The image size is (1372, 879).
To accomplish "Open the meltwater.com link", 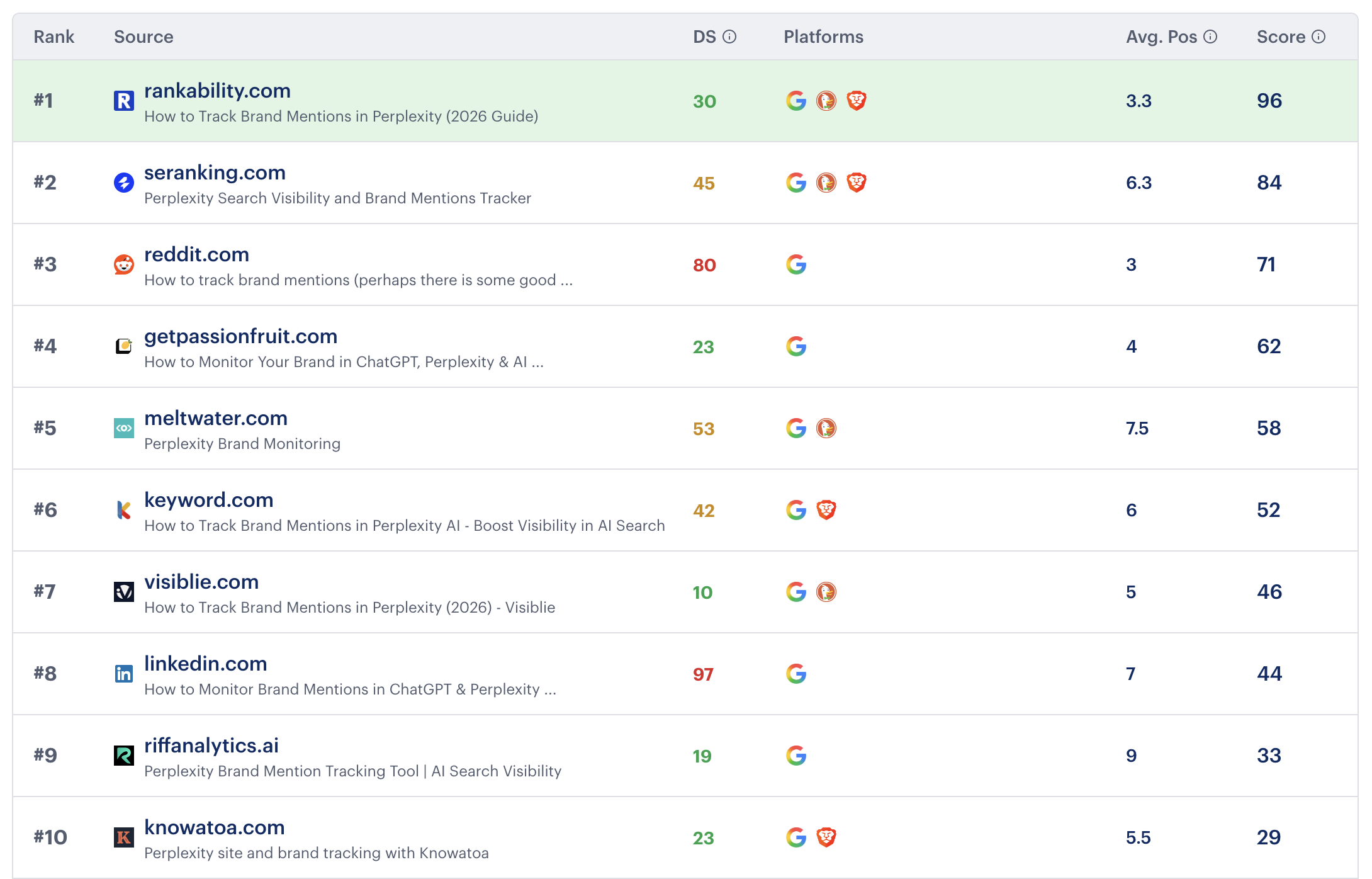I will click(x=216, y=418).
